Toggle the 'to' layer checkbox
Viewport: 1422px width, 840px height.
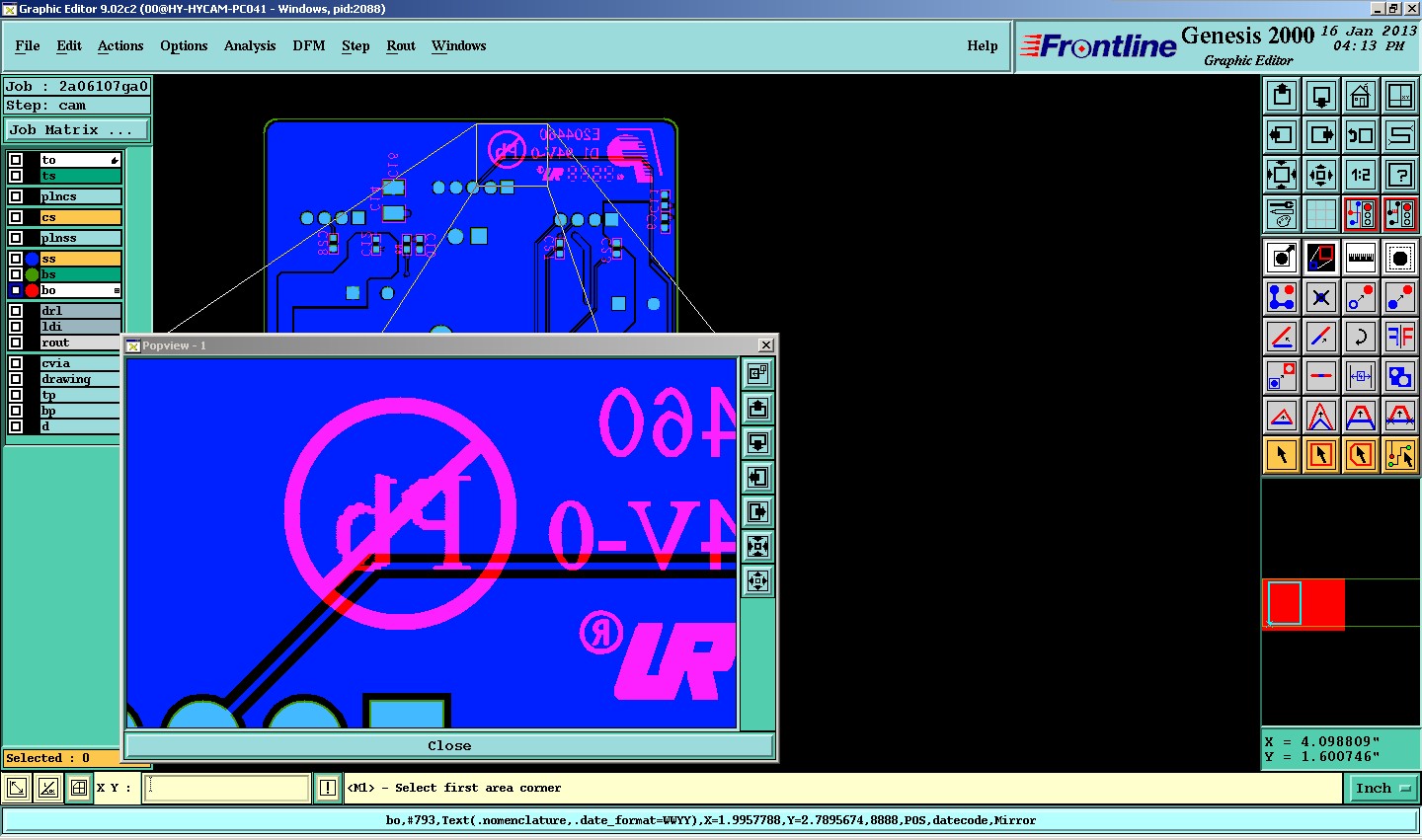[x=16, y=160]
